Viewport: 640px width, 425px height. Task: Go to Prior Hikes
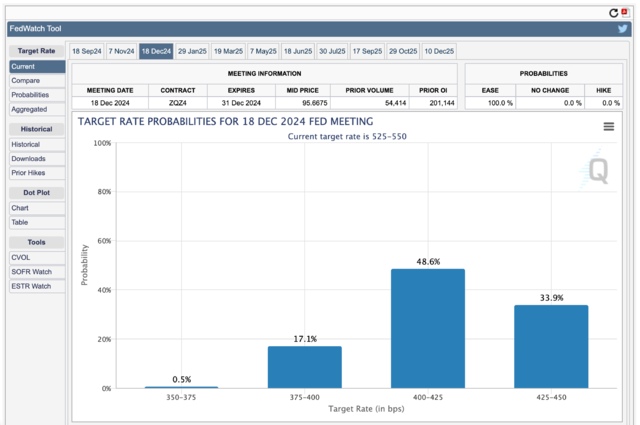28,173
